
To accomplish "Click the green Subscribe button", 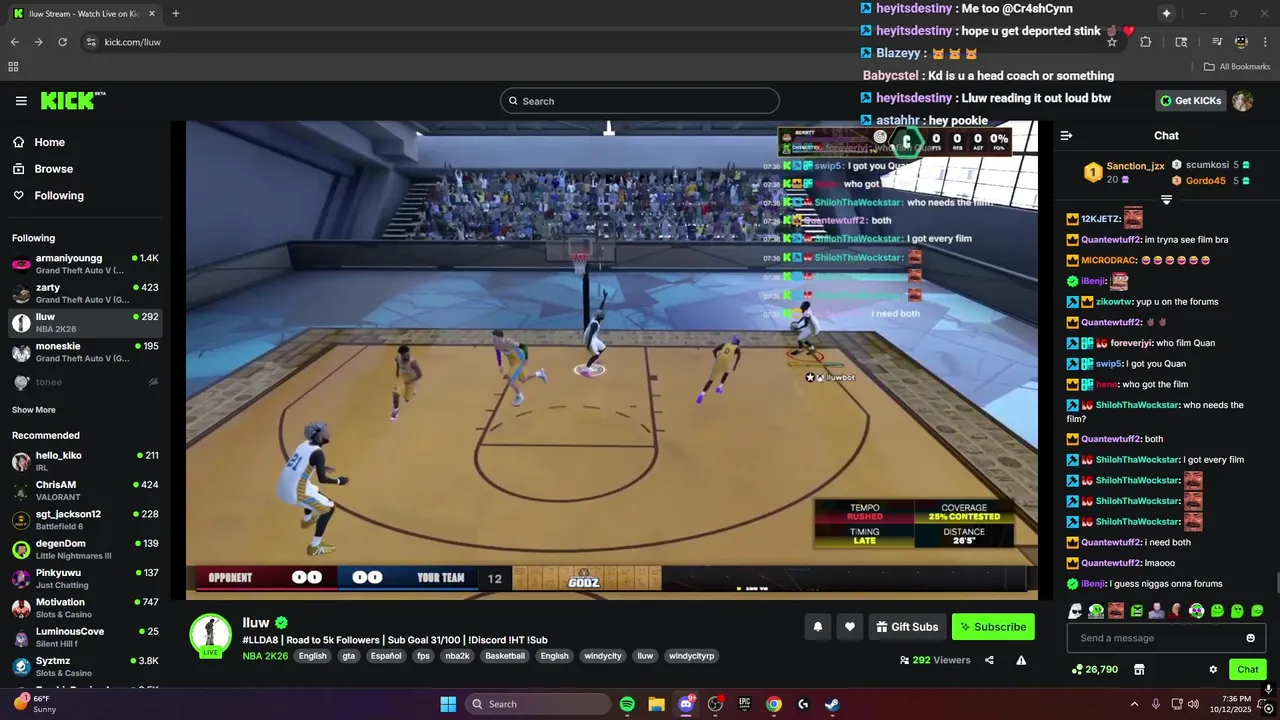I will pos(993,627).
